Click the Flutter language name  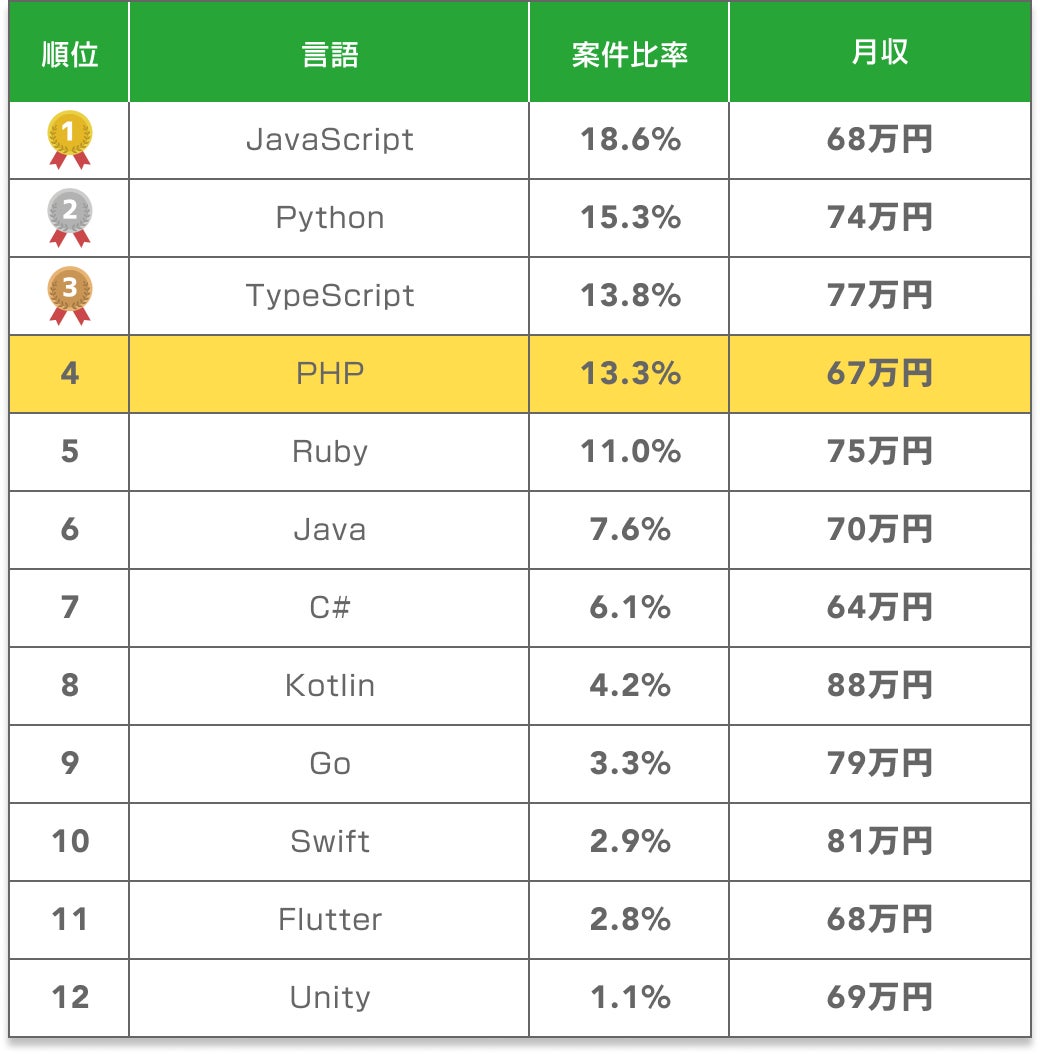(x=329, y=920)
